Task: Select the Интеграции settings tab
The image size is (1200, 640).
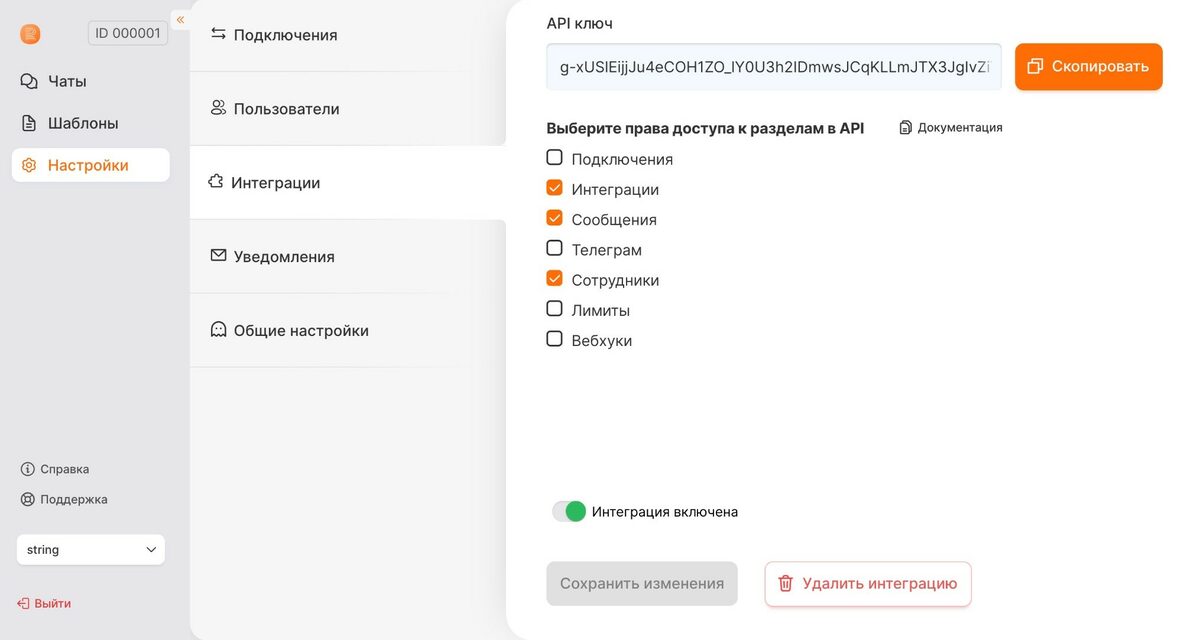Action: pos(348,183)
